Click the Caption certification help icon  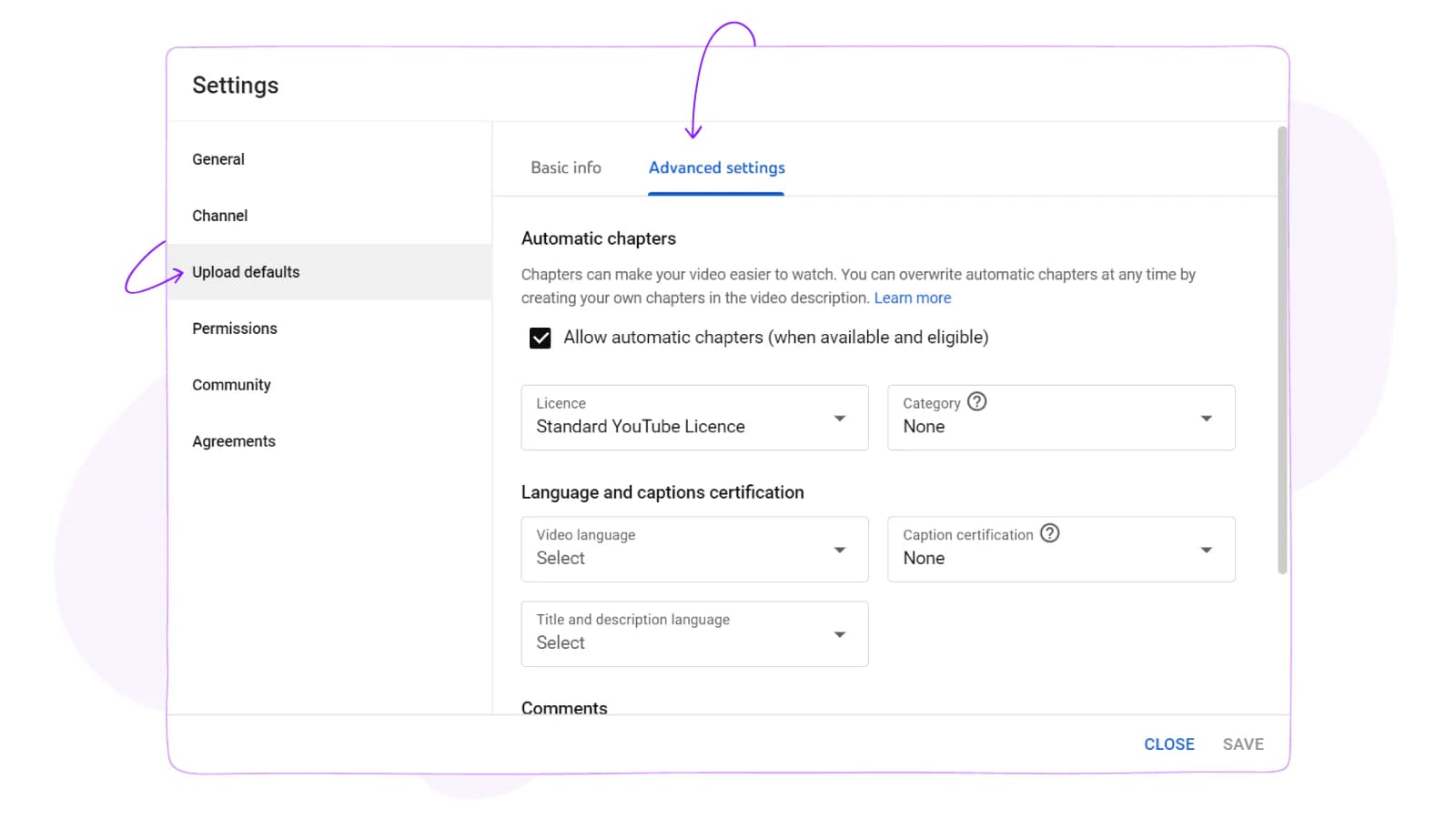coord(1049,533)
